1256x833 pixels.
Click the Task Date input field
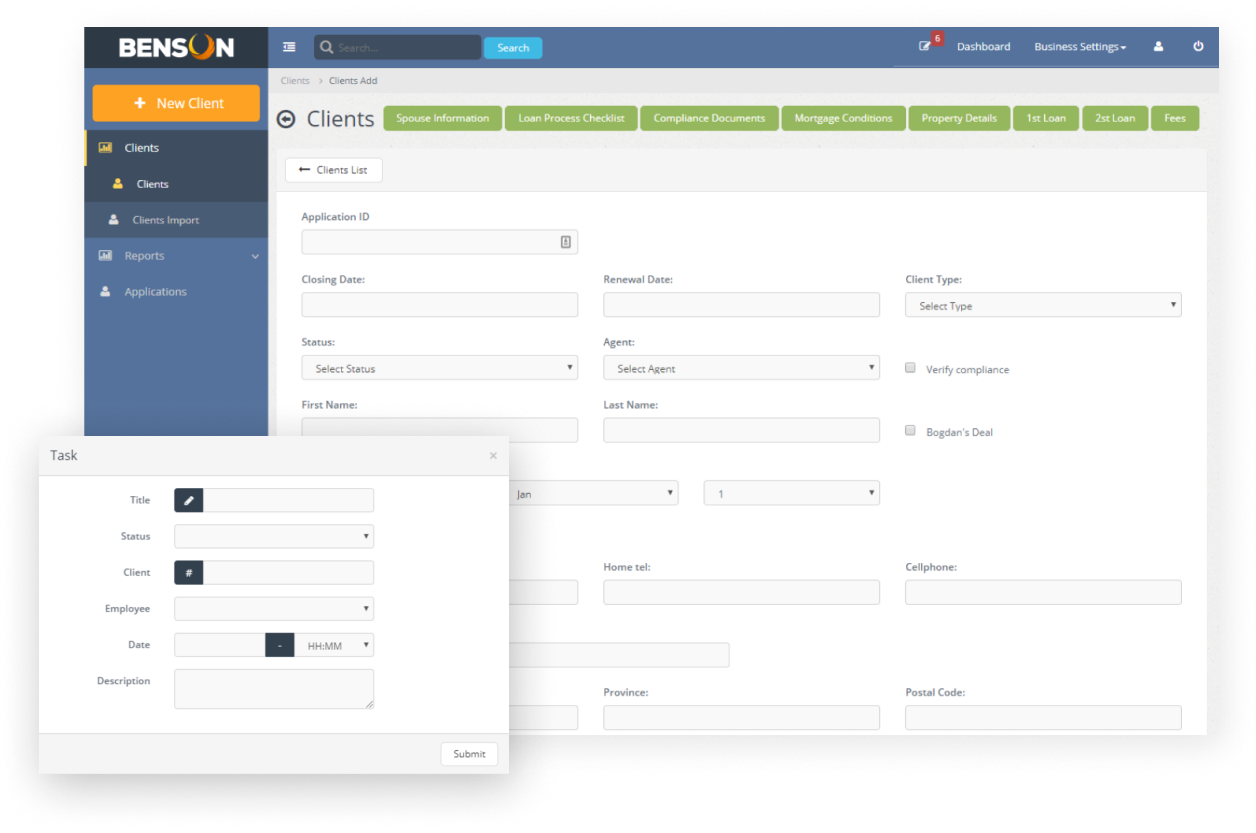coord(220,646)
